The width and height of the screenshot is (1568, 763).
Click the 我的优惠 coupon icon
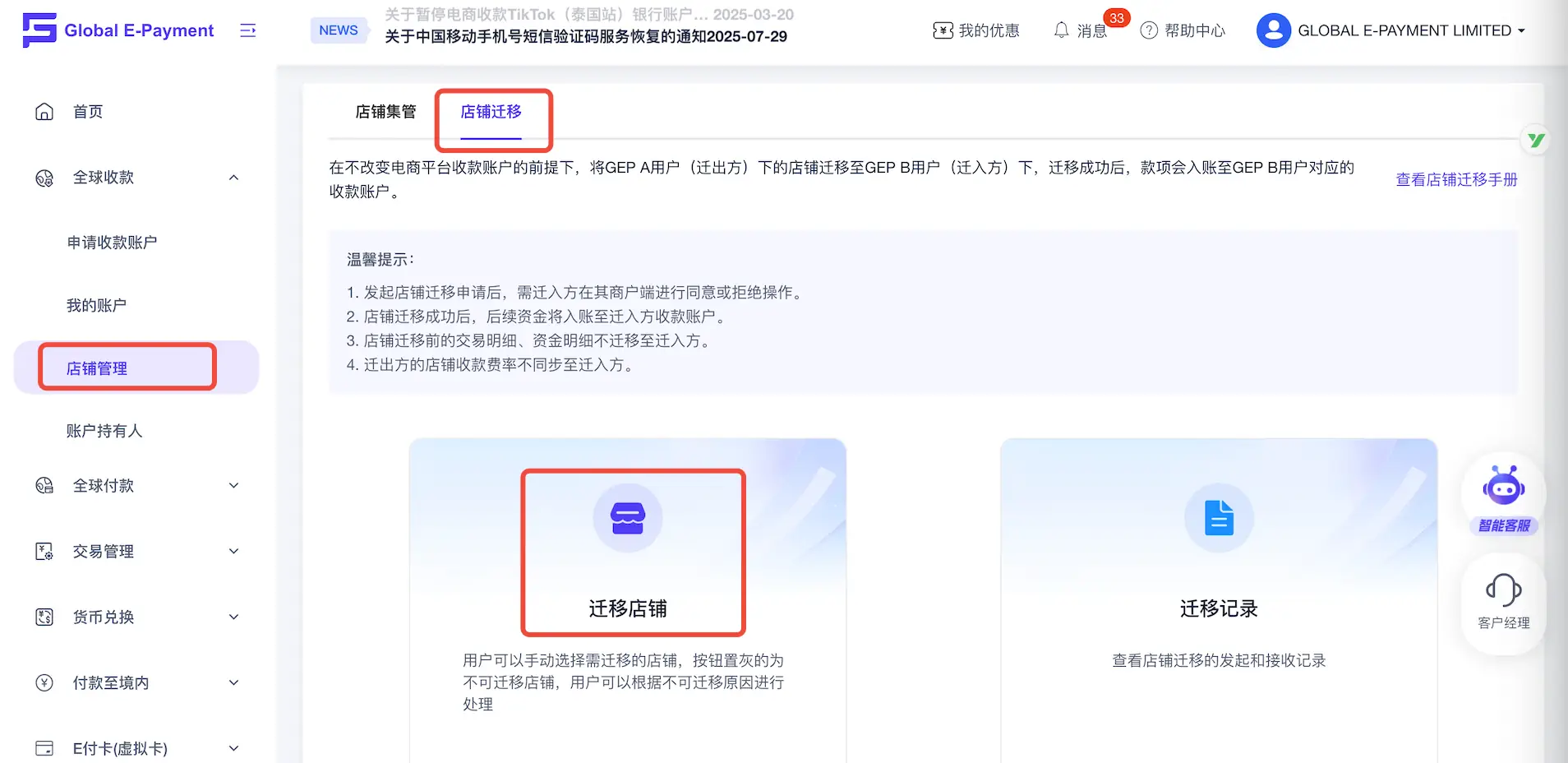point(943,30)
